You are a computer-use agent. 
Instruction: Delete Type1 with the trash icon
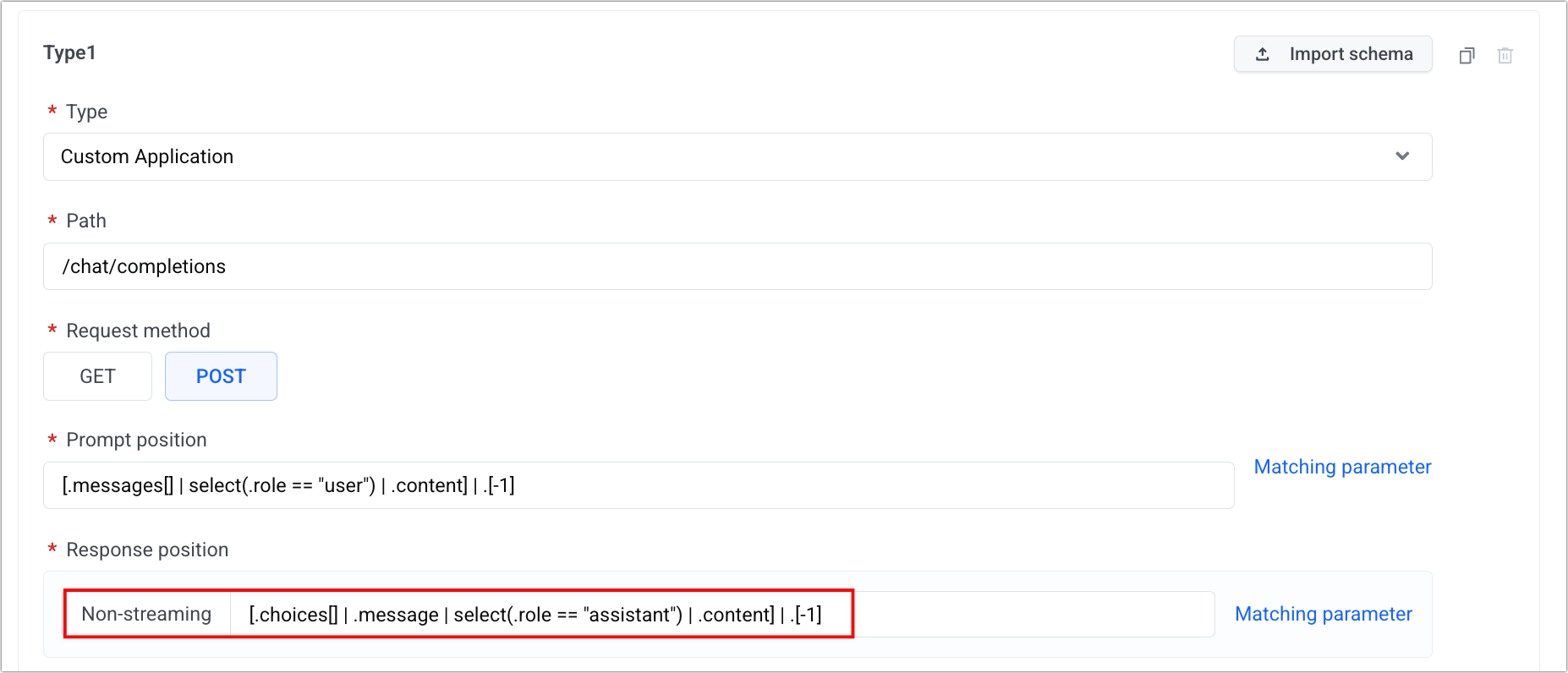(1505, 56)
